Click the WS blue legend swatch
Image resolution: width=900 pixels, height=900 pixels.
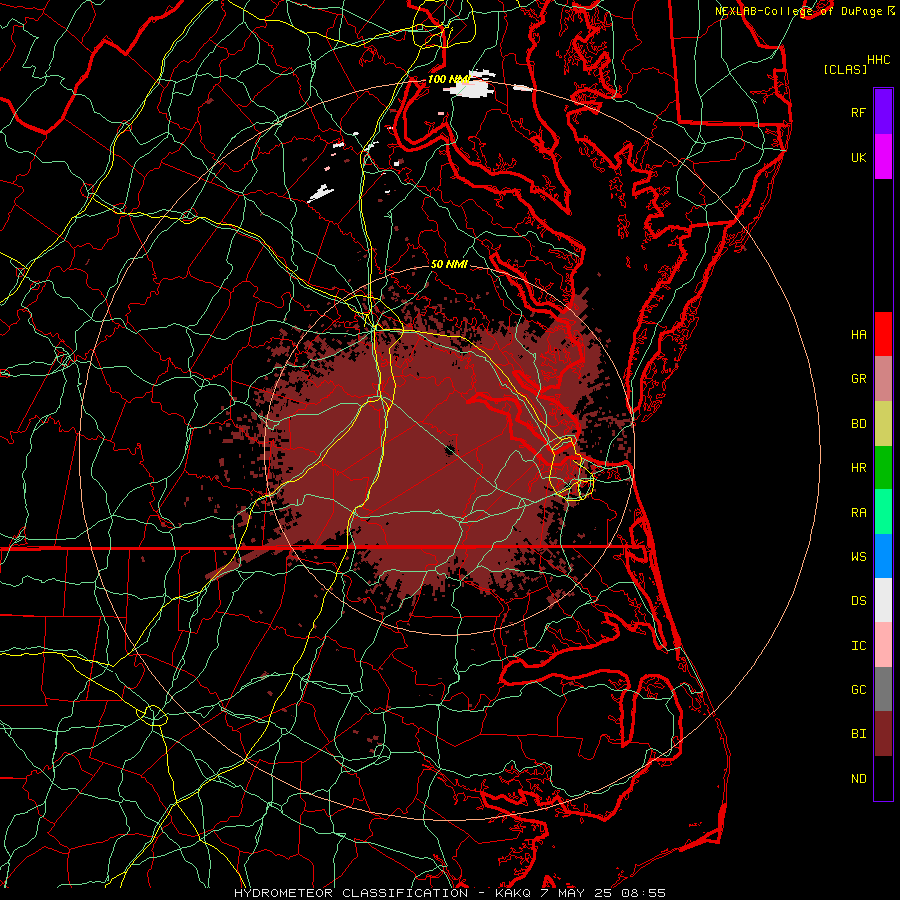pyautogui.click(x=883, y=556)
